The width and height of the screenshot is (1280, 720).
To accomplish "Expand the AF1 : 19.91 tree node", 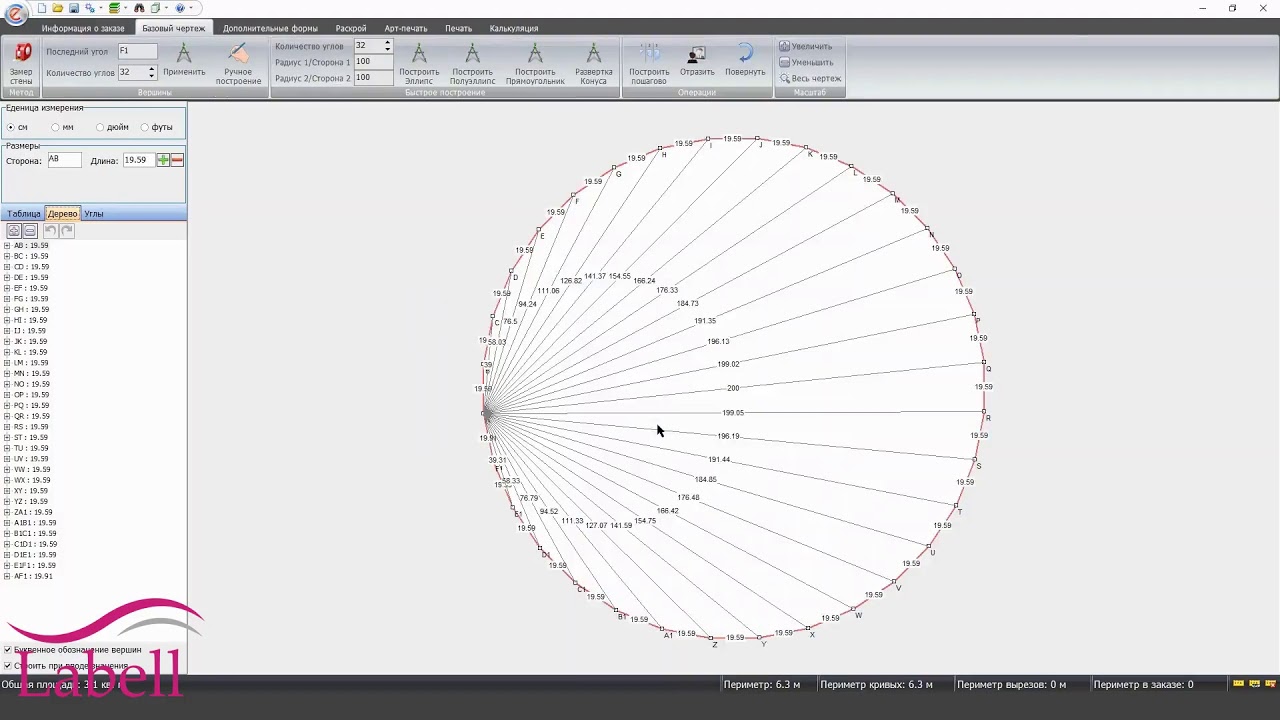I will [x=7, y=576].
